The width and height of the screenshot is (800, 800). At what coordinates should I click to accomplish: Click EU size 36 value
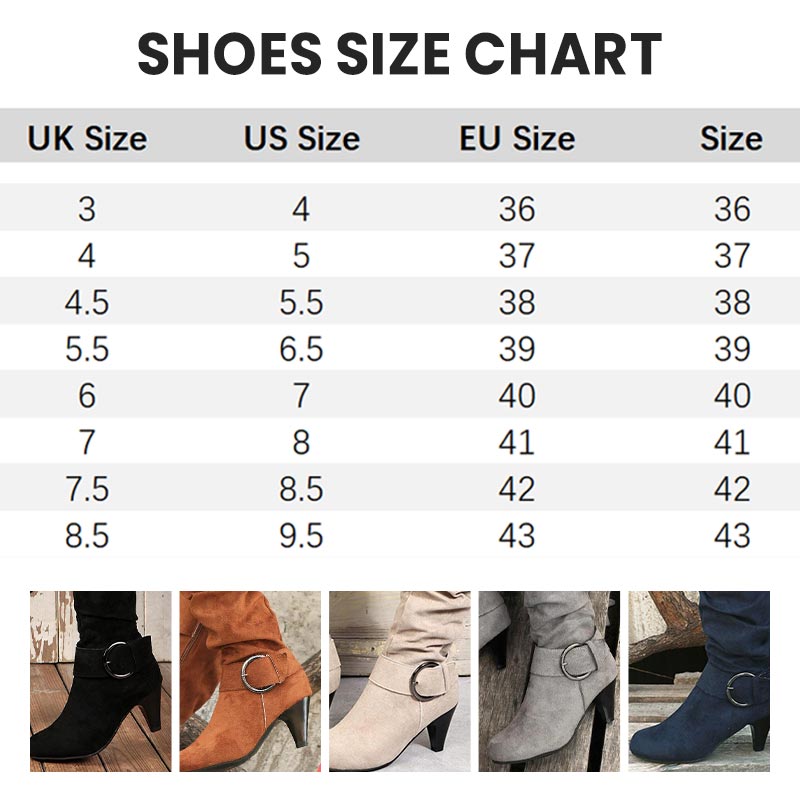tap(517, 209)
